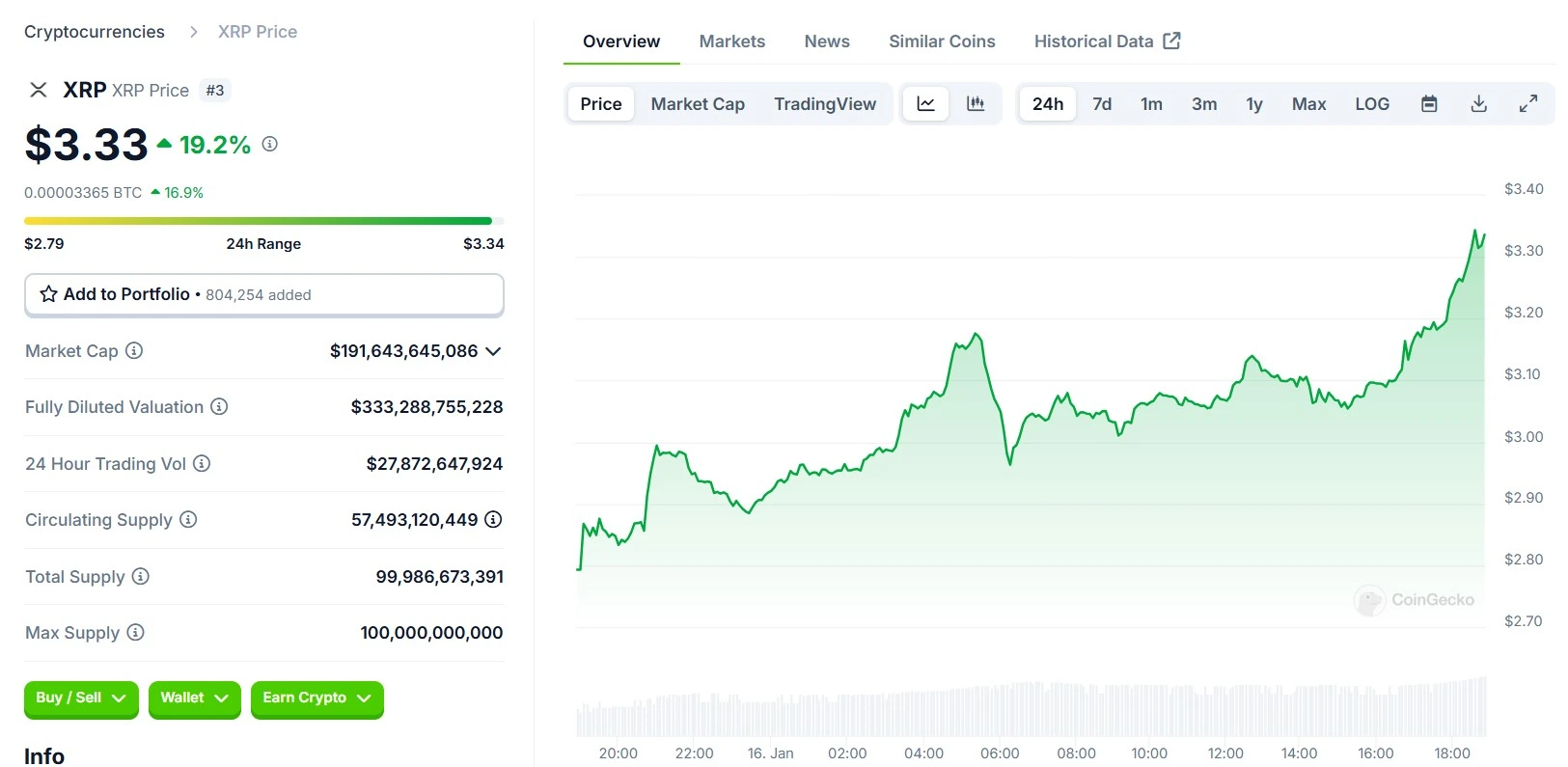Click the $2.79 range low value

[x=44, y=244]
